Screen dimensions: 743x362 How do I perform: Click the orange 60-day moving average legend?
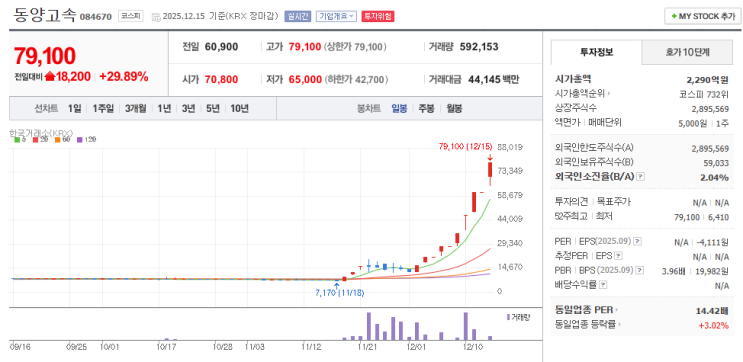point(62,140)
